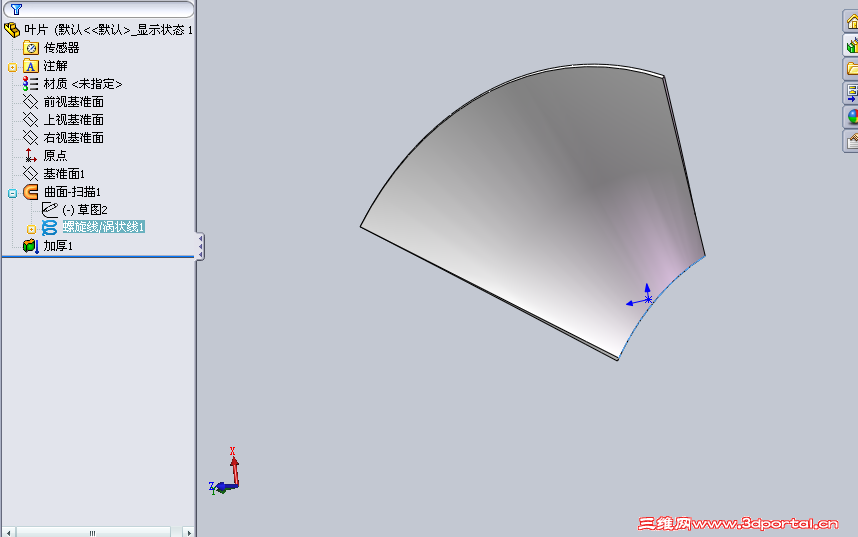The image size is (858, 537).
Task: Select the 叶片 root part name
Action: tap(36, 30)
